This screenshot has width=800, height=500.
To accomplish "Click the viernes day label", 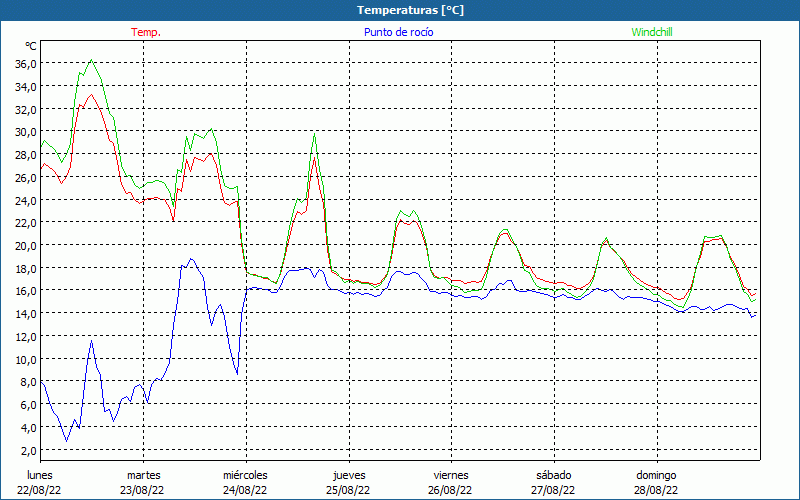I will point(451,476).
